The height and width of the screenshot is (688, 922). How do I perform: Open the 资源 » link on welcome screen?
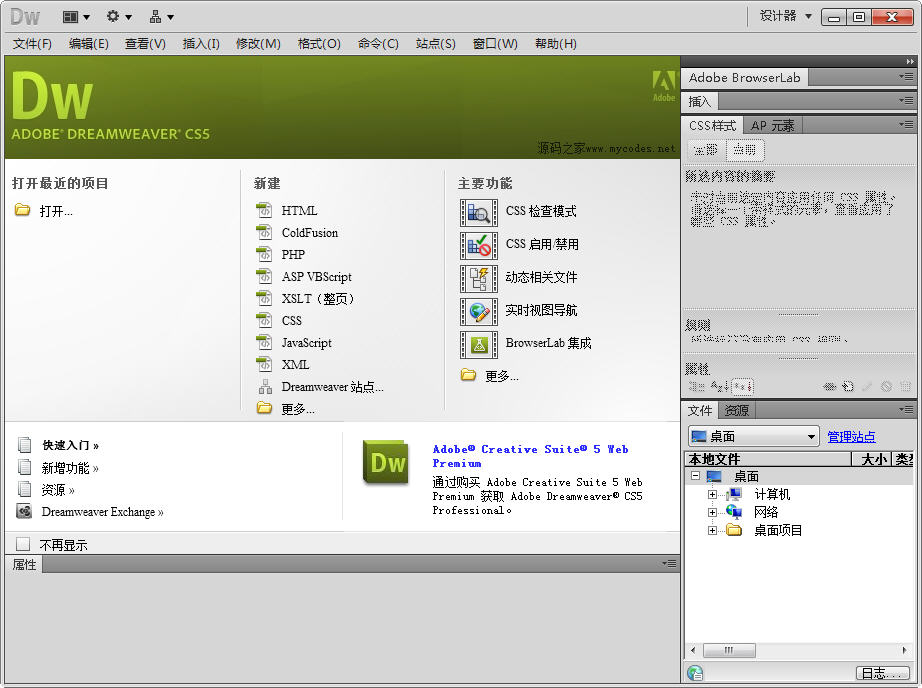[x=58, y=490]
